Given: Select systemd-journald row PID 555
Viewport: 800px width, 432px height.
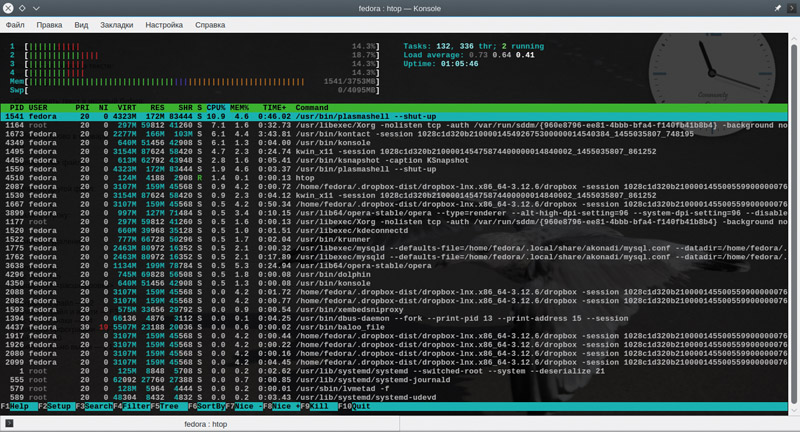Looking at the screenshot, I should click(394, 380).
